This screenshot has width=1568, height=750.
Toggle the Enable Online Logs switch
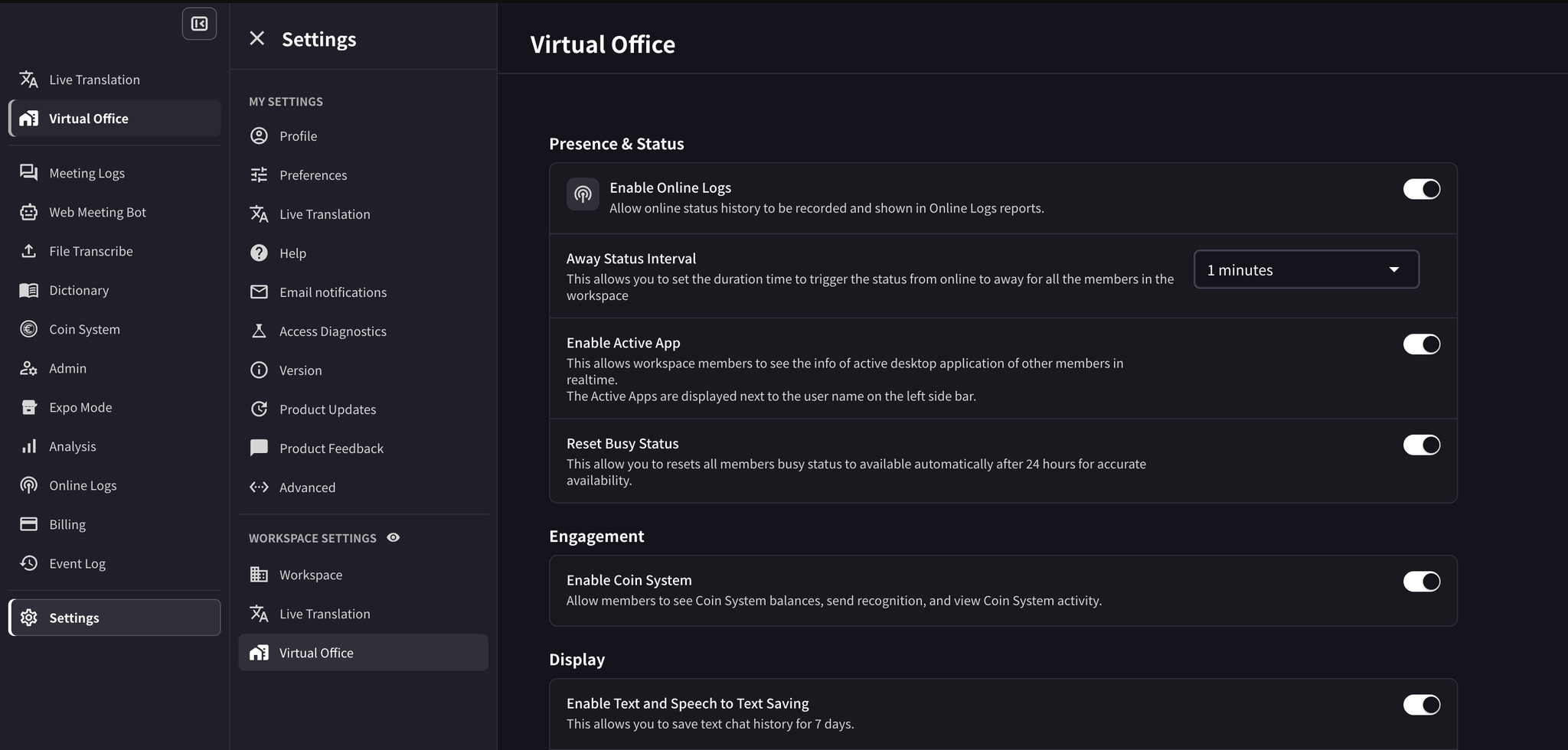click(x=1422, y=189)
